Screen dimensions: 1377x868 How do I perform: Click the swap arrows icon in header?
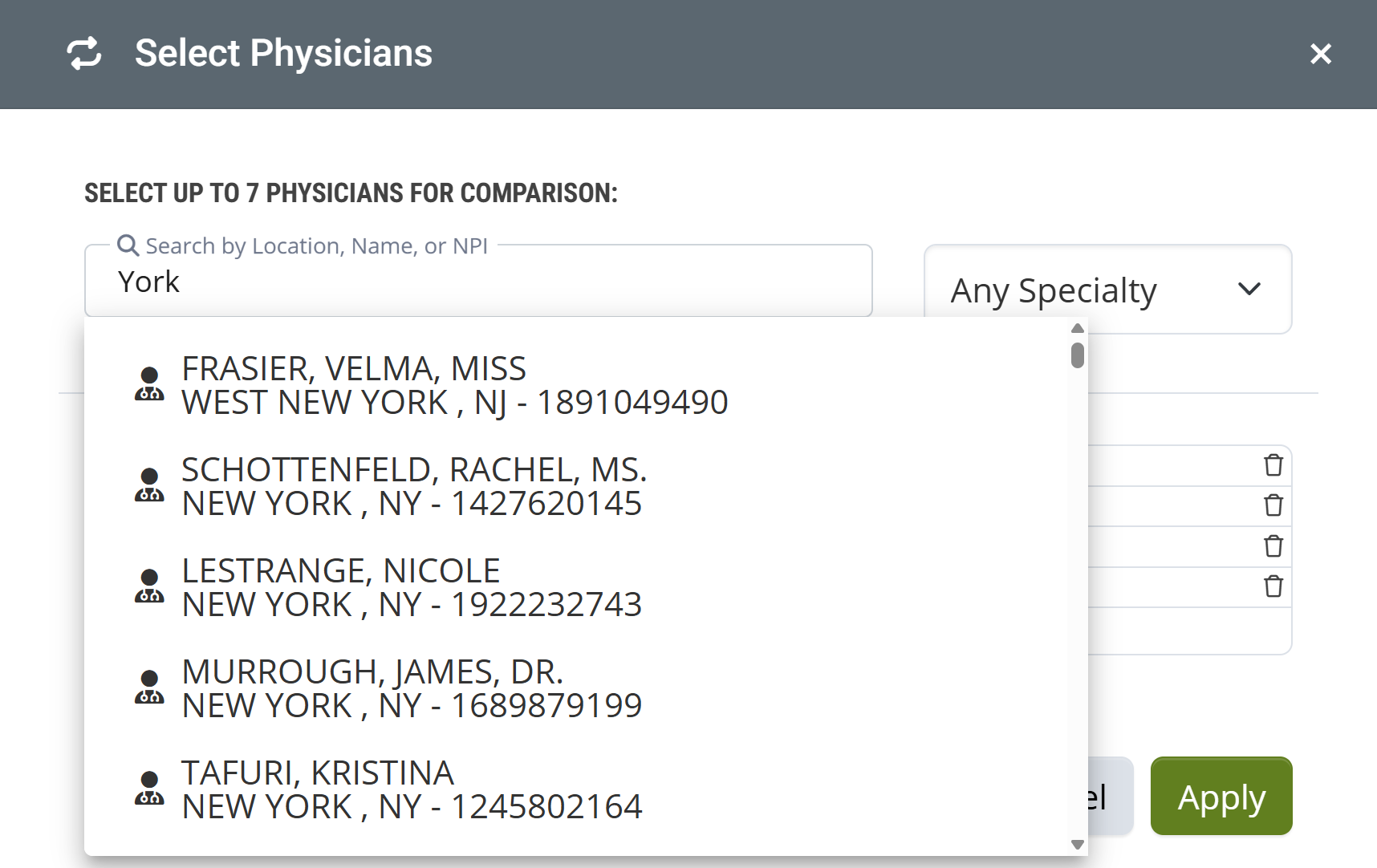[84, 54]
